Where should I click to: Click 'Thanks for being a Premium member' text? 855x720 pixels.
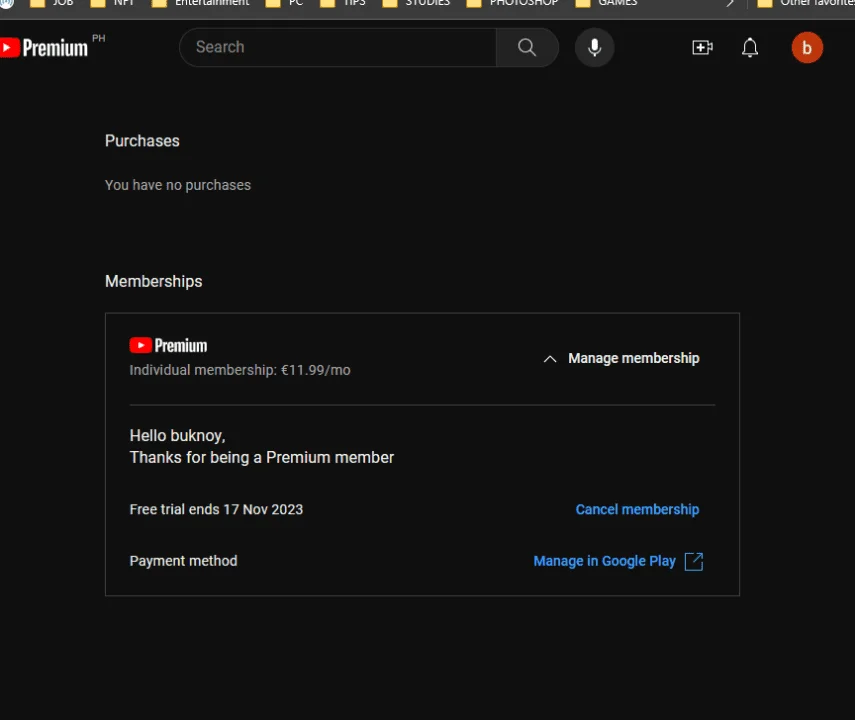point(262,458)
